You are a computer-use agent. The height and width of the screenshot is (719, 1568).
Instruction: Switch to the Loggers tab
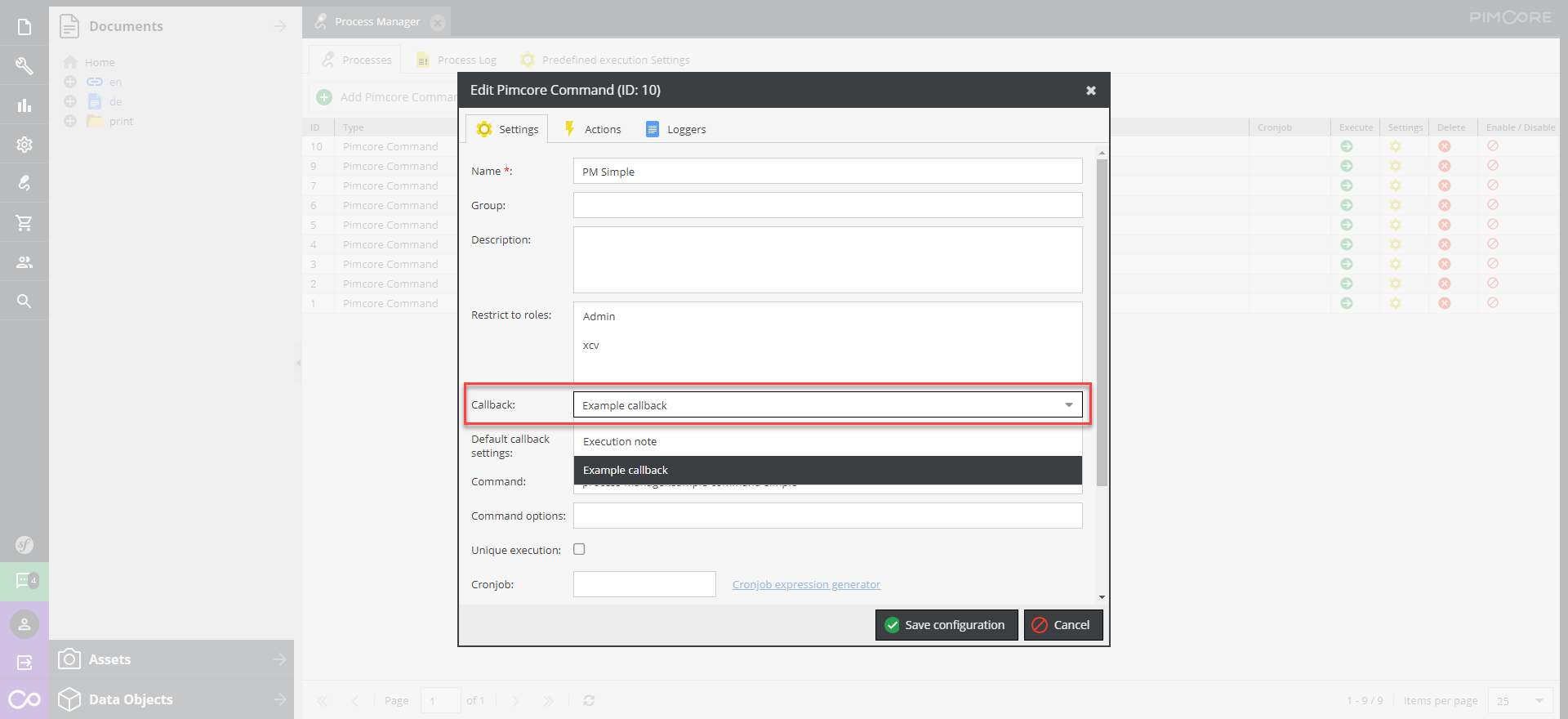point(675,129)
